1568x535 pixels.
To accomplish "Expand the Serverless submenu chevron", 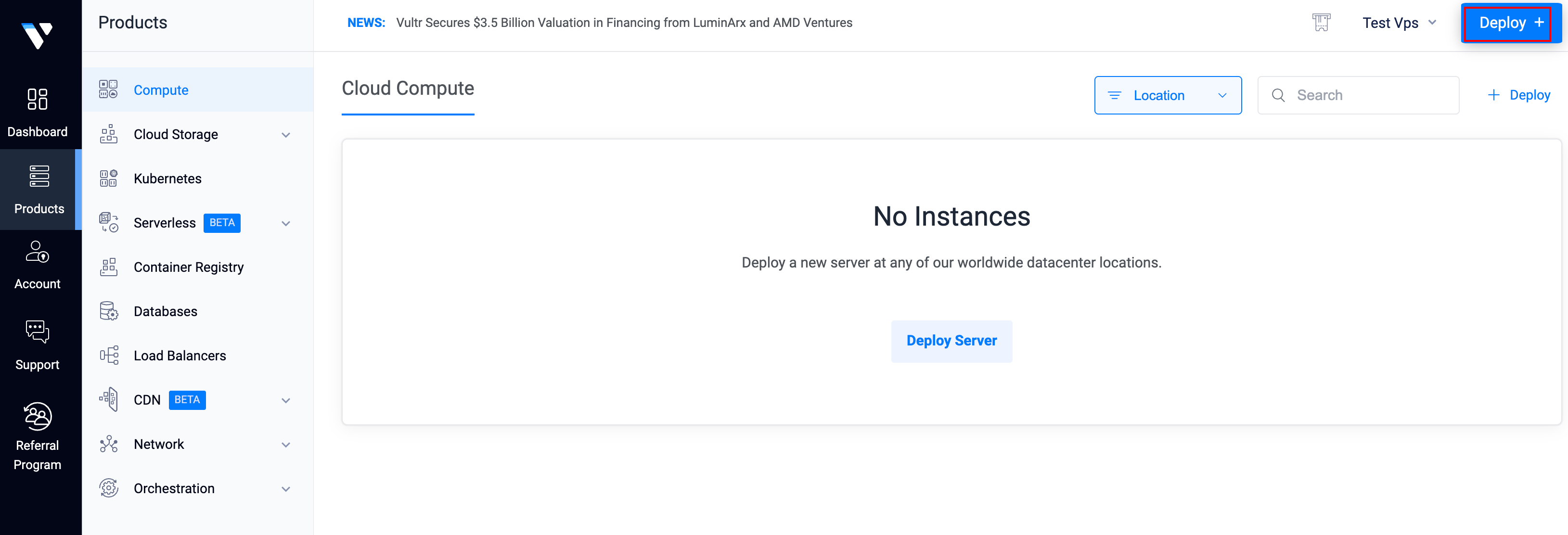I will click(x=285, y=223).
